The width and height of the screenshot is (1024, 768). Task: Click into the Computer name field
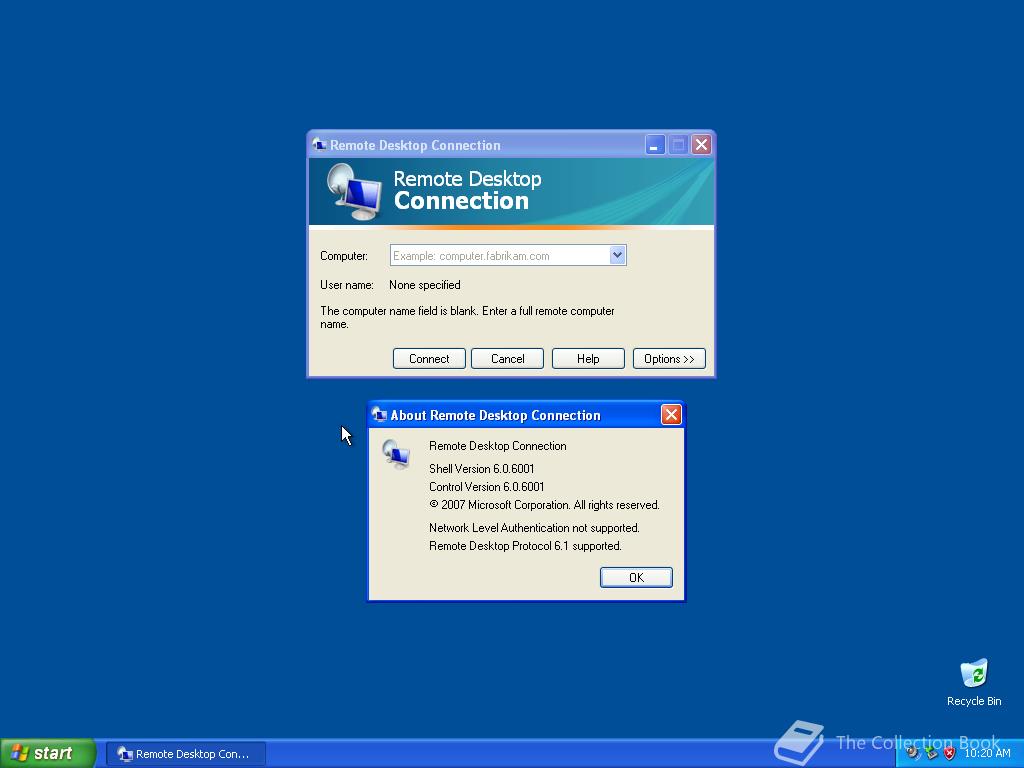500,255
